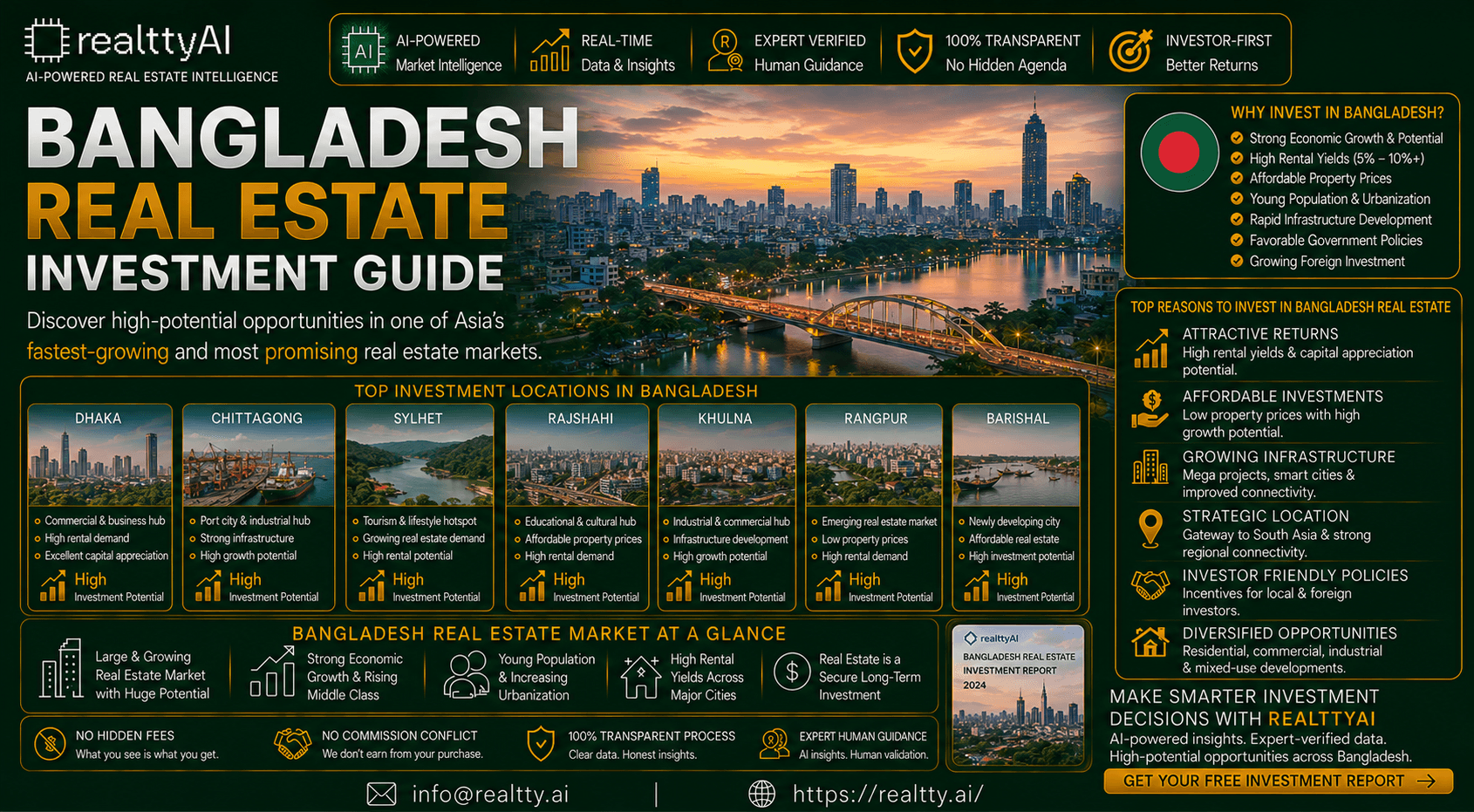Click the checkmark beside Favorable Government Policies
This screenshot has width=1474, height=812.
click(1237, 240)
